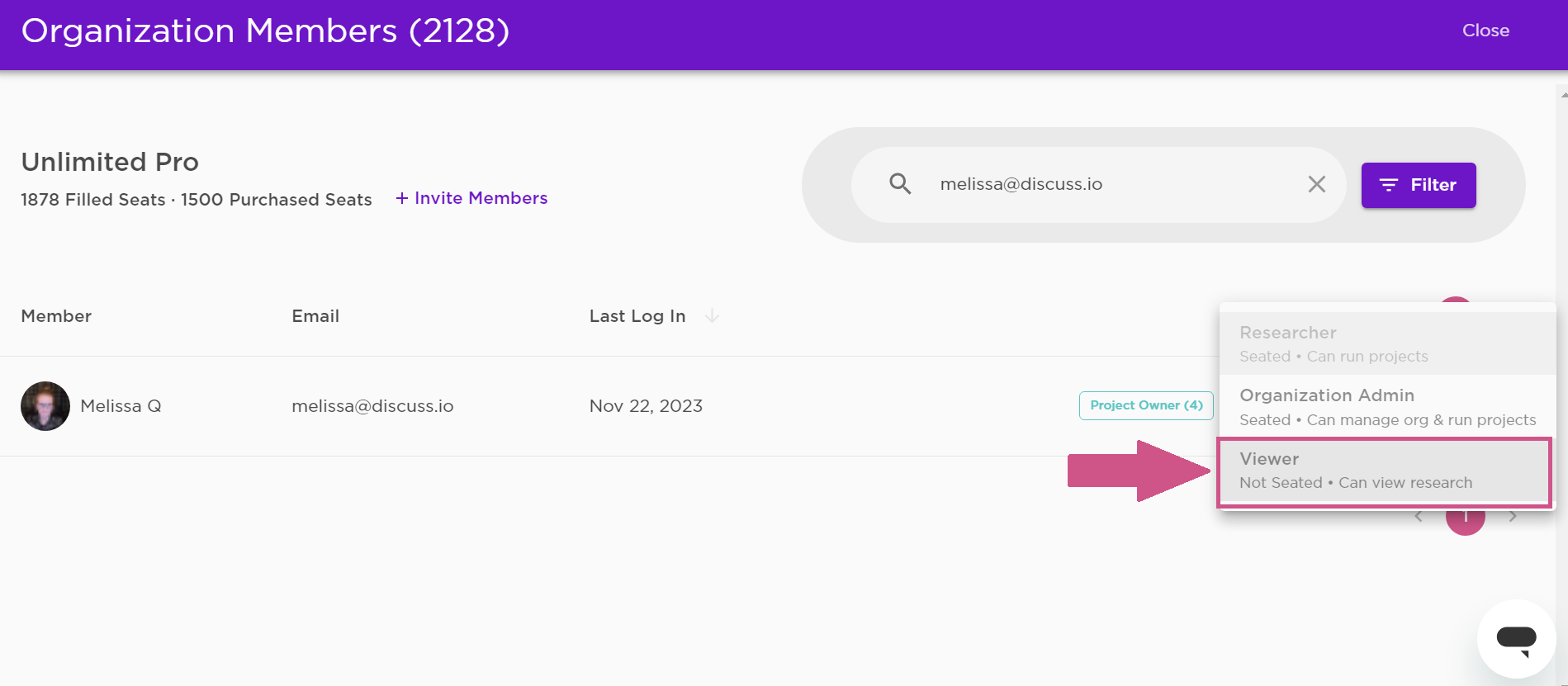Viewport: 1568px width, 686px height.
Task: Sort by Last Log In arrow
Action: (x=712, y=316)
